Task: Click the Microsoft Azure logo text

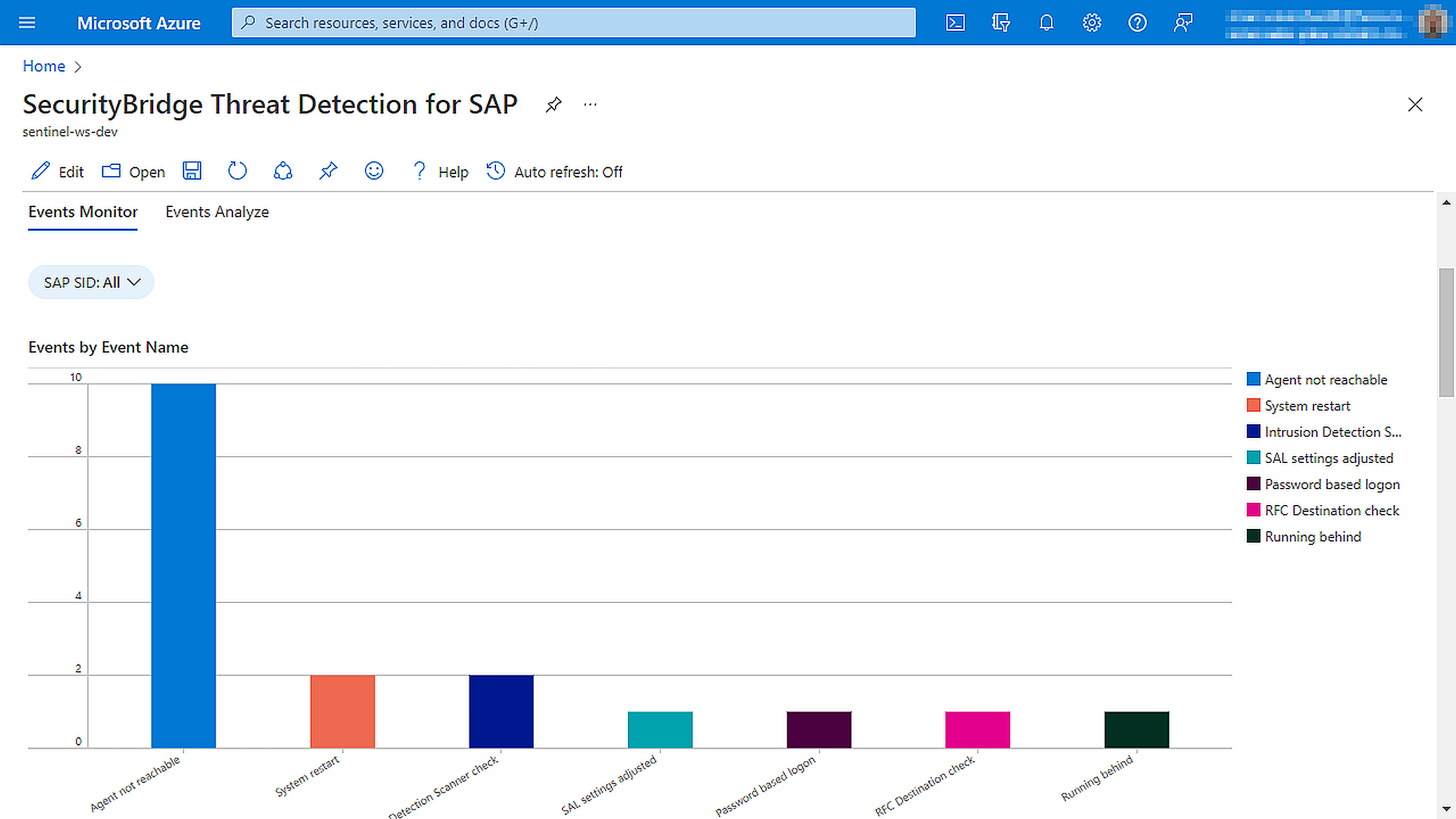Action: 139,23
